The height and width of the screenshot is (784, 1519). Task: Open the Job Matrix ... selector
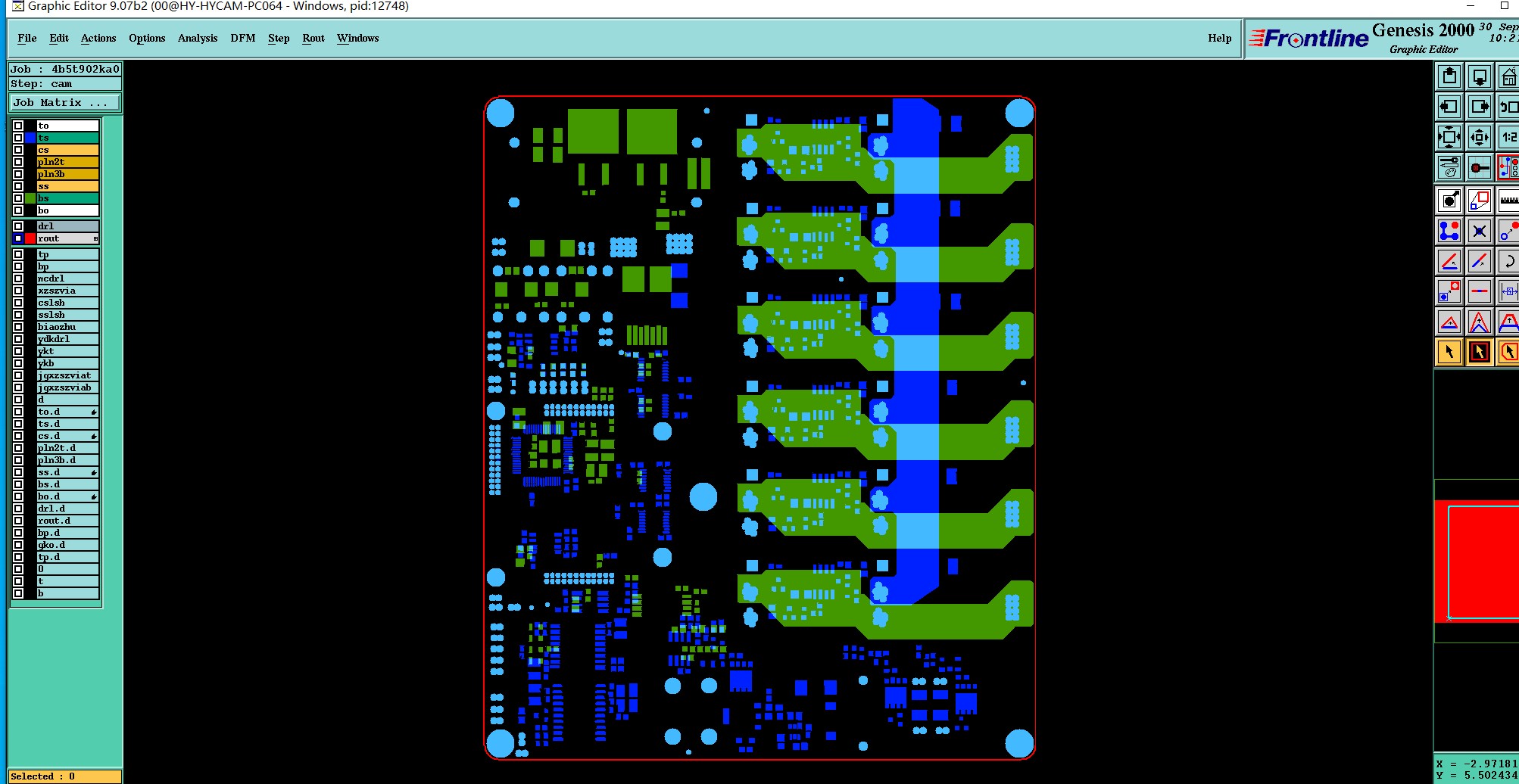[x=64, y=103]
